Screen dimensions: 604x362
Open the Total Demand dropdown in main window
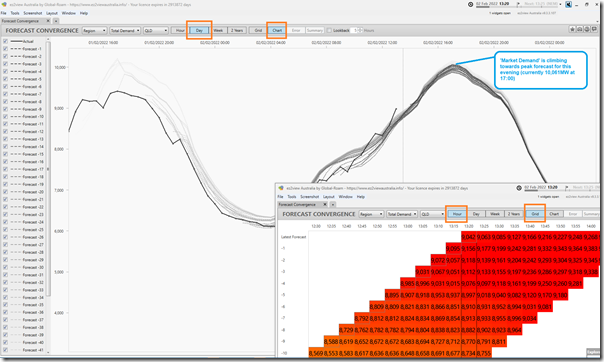tap(125, 30)
